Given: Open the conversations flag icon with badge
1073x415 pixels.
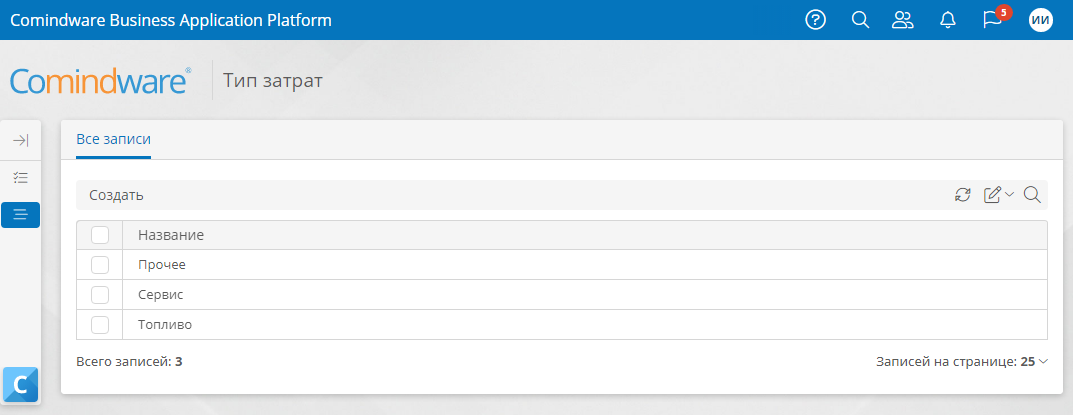Looking at the screenshot, I should 992,21.
